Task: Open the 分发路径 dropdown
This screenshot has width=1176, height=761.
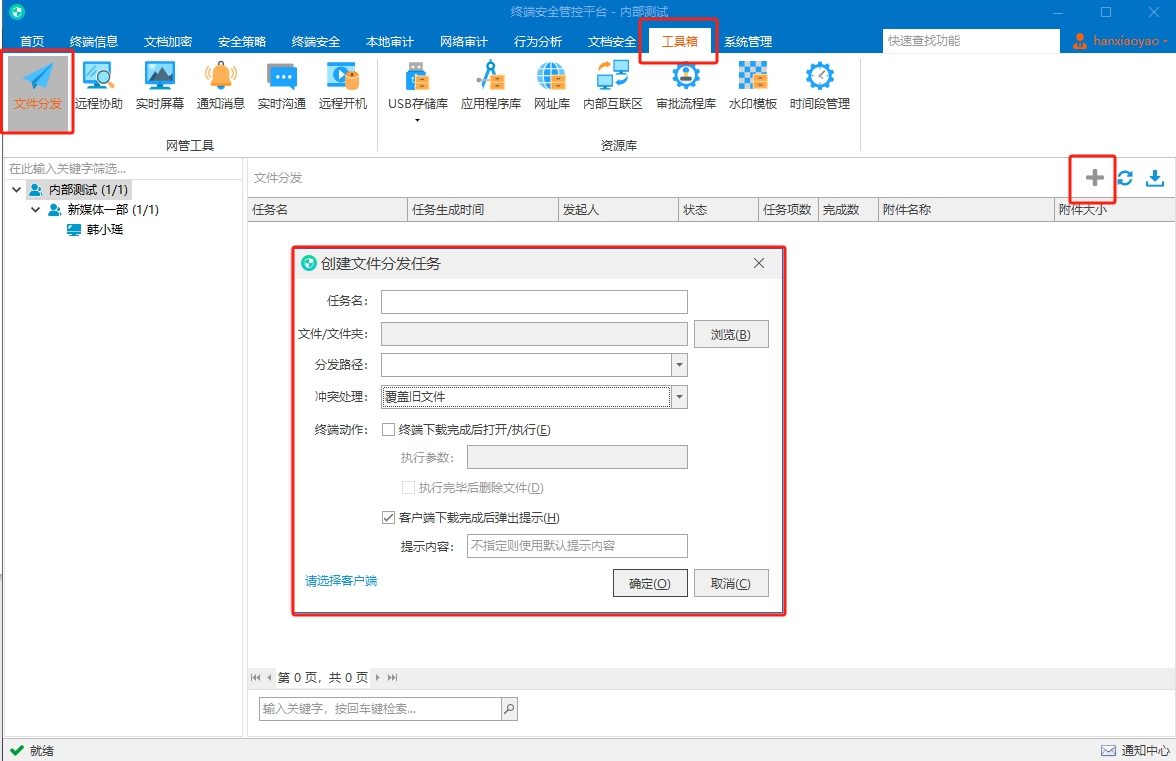Action: pos(679,365)
